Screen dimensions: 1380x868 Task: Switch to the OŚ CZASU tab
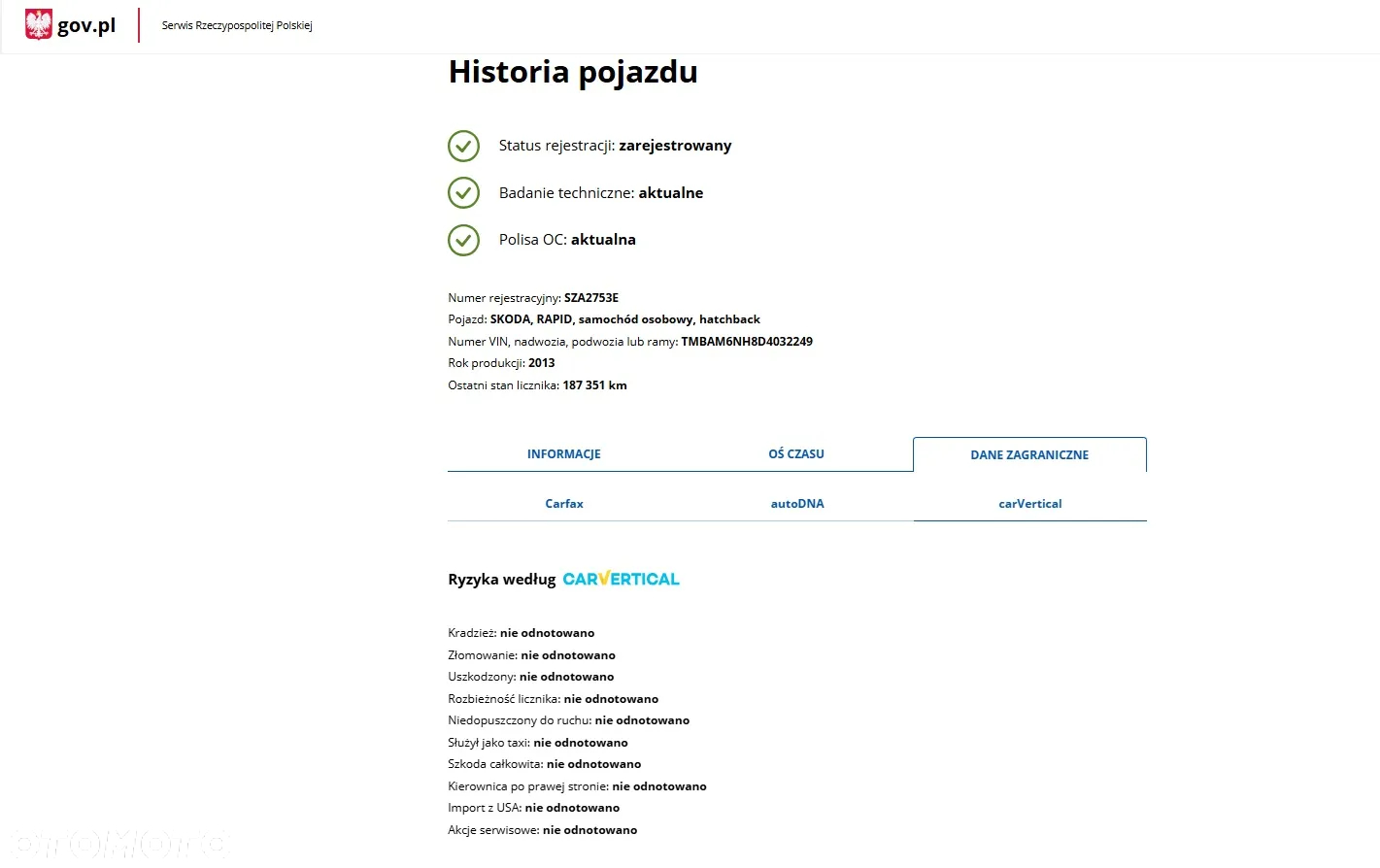pos(796,454)
